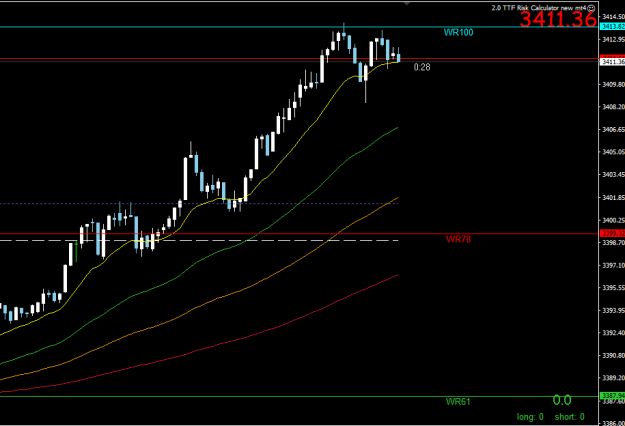The height and width of the screenshot is (426, 625).
Task: Click the 3390.80 price scale label
Action: [x=613, y=355]
